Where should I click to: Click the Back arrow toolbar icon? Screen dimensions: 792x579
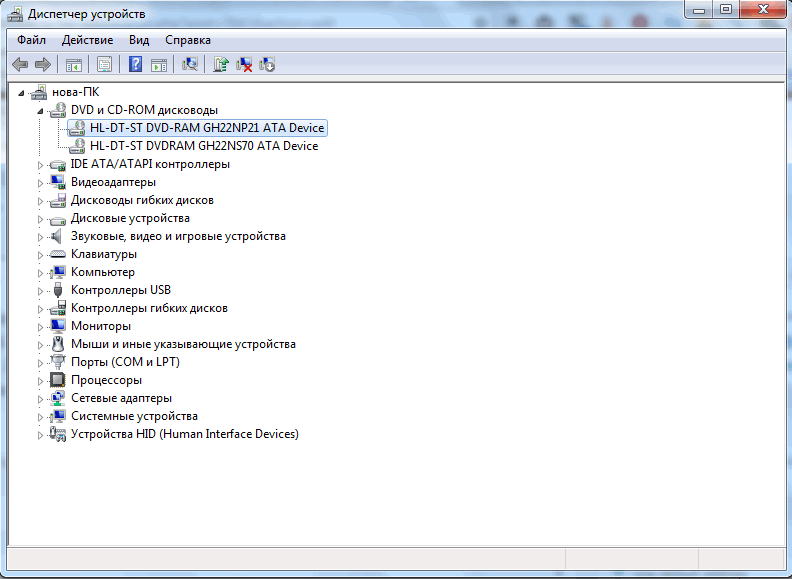pyautogui.click(x=20, y=65)
